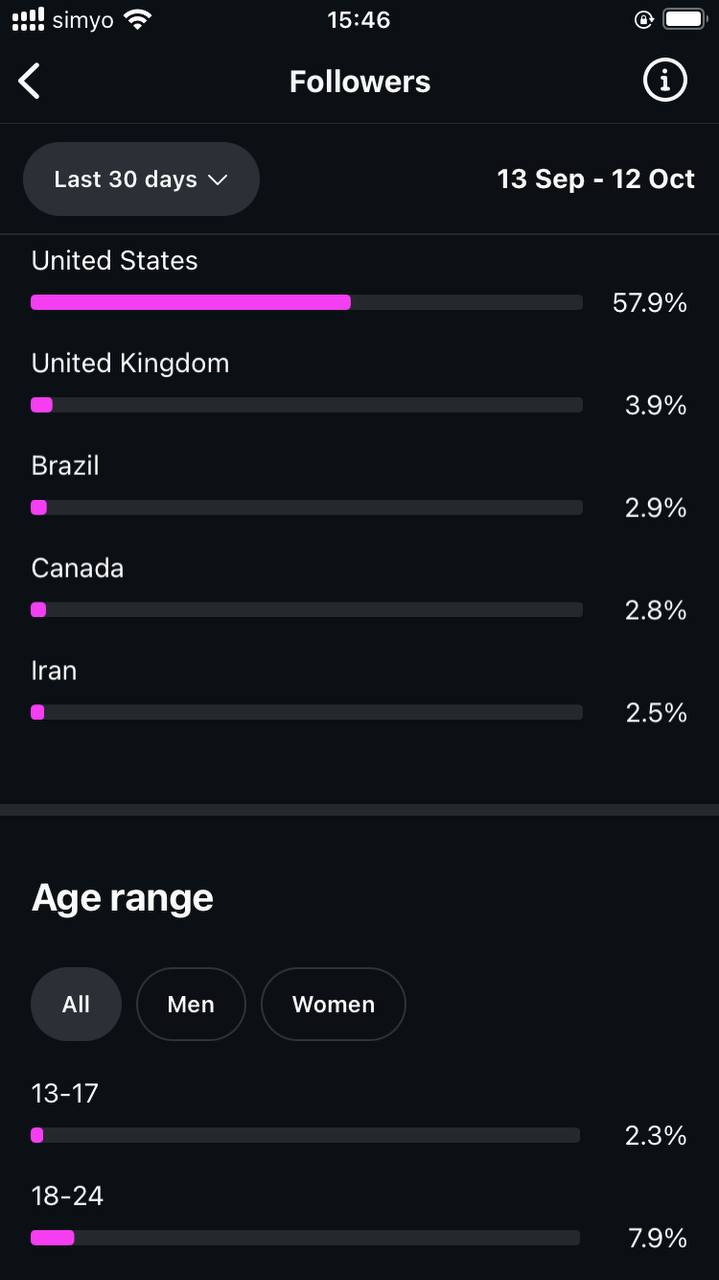Tap the chevron beside Last 30 days

click(x=218, y=180)
